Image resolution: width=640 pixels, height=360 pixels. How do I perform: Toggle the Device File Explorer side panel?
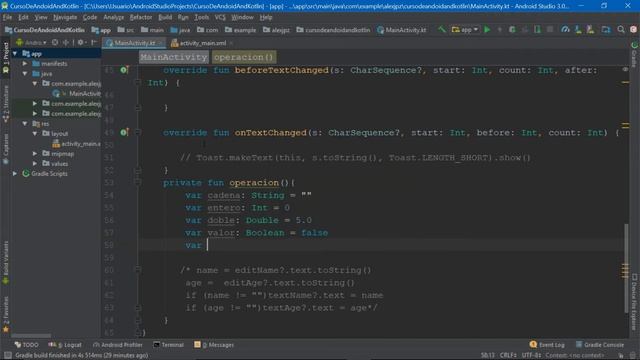(634, 301)
